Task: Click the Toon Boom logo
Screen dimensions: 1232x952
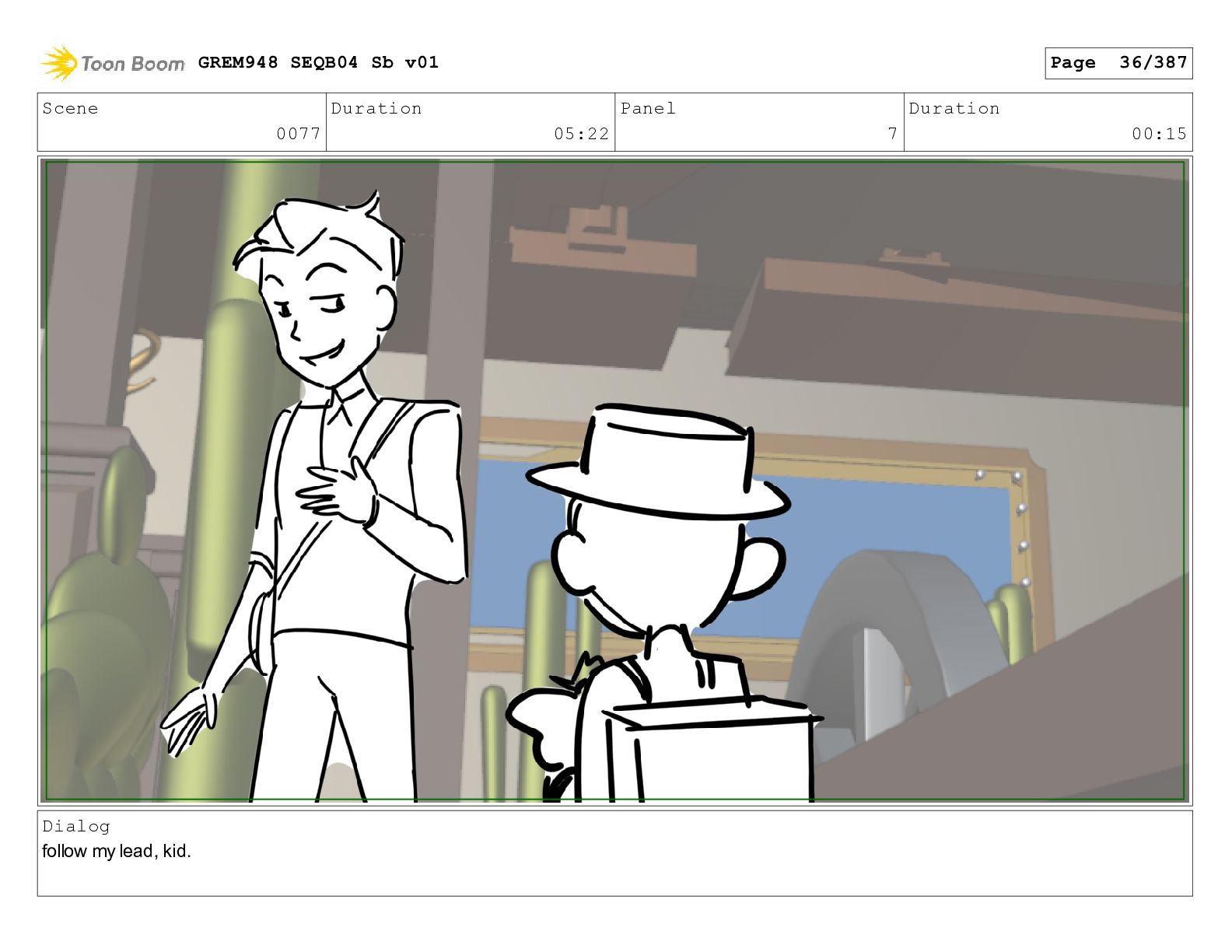Action: pyautogui.click(x=113, y=63)
